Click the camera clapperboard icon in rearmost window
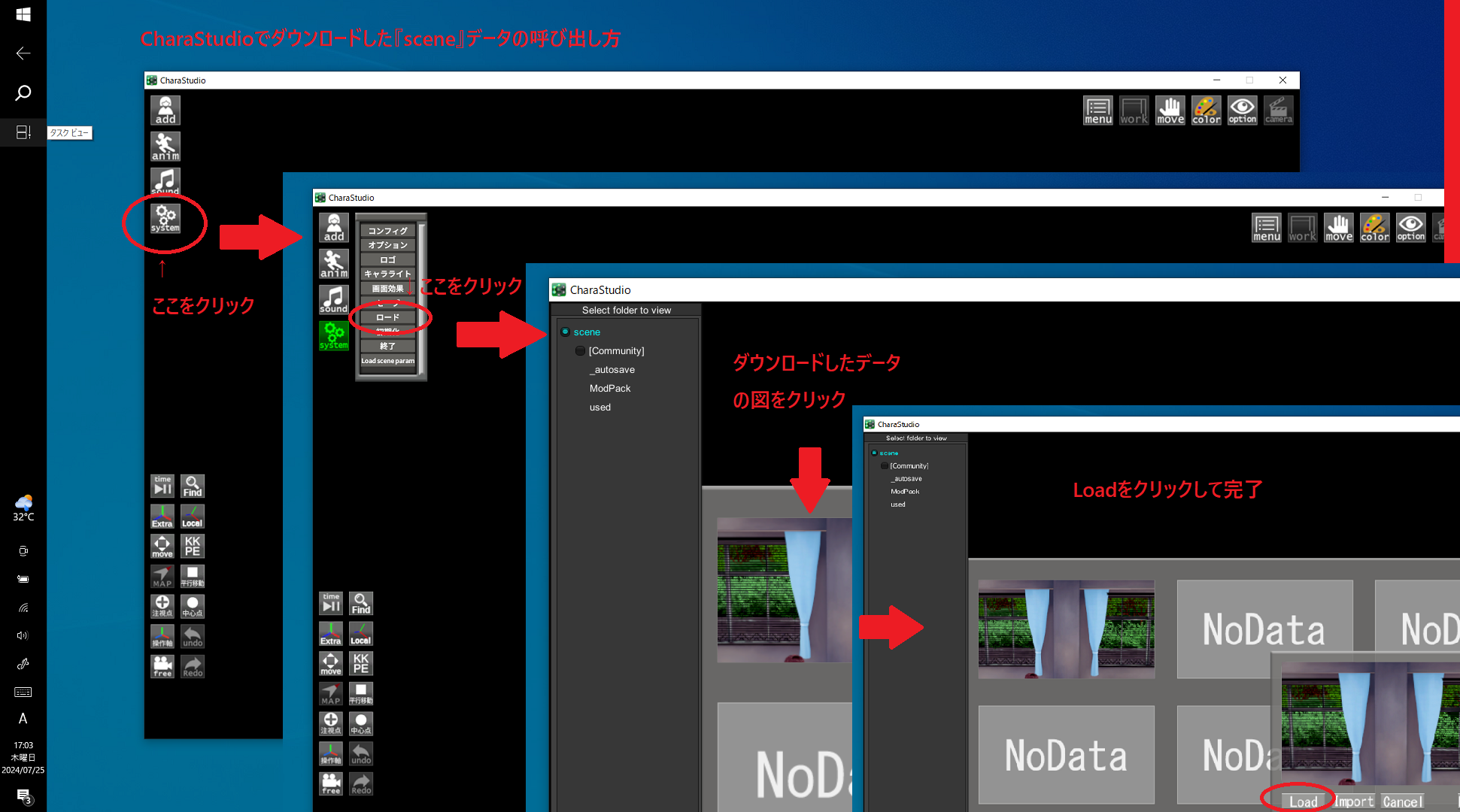The width and height of the screenshot is (1460, 812). pyautogui.click(x=1279, y=111)
